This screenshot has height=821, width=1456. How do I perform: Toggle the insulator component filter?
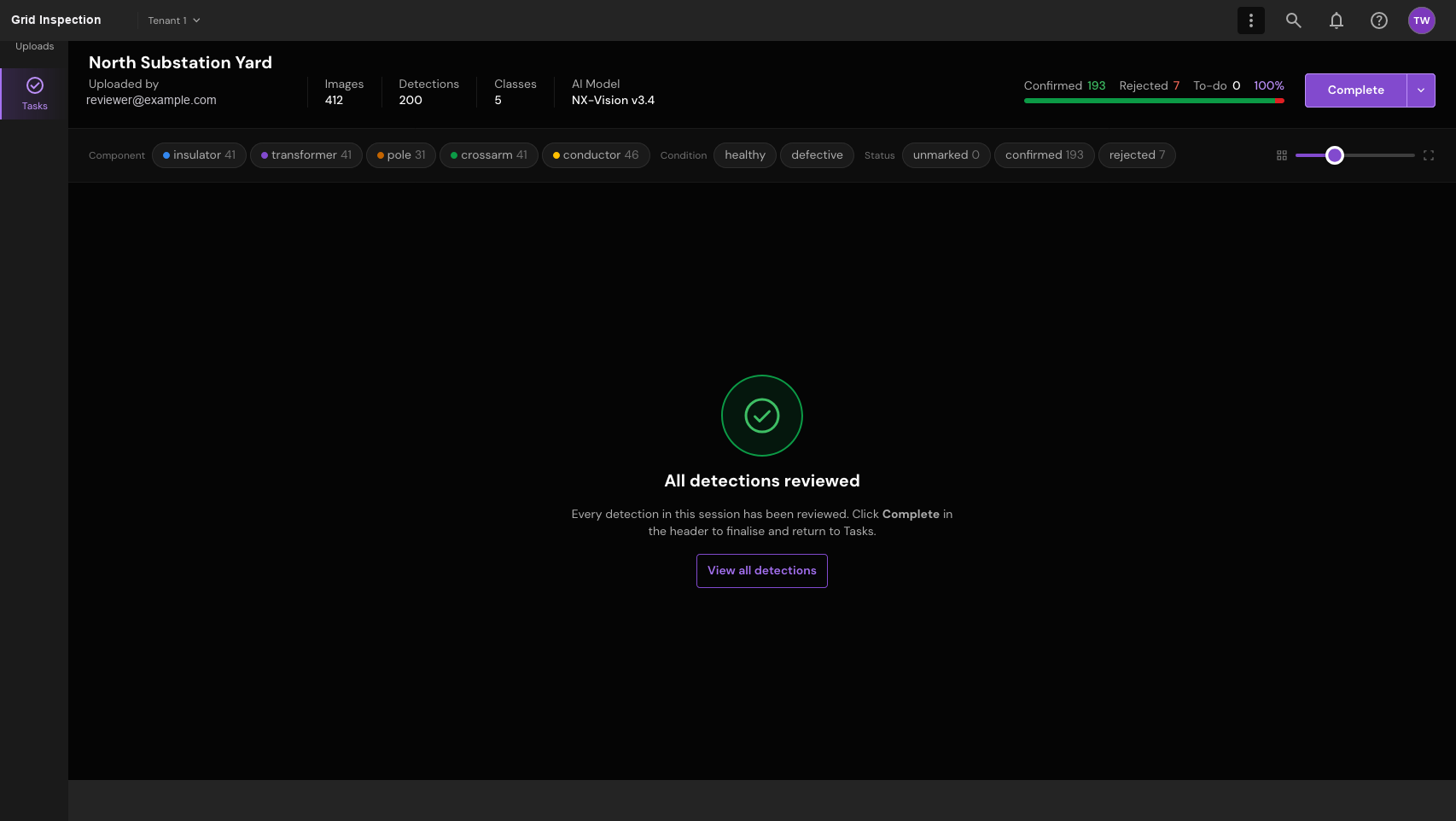(x=199, y=155)
